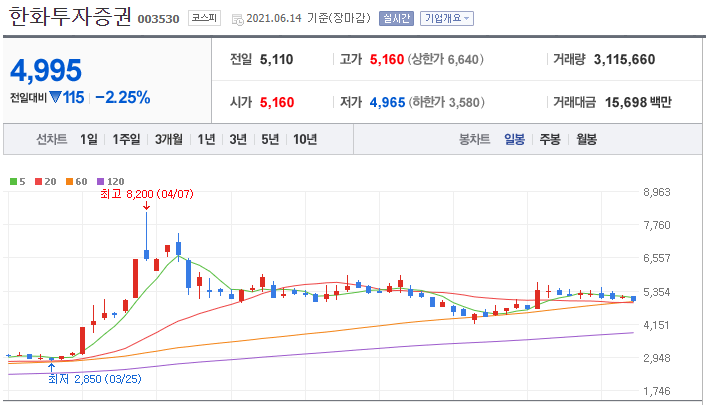This screenshot has width=706, height=405.
Task: Select the 3개월 line chart tab
Action: click(169, 140)
